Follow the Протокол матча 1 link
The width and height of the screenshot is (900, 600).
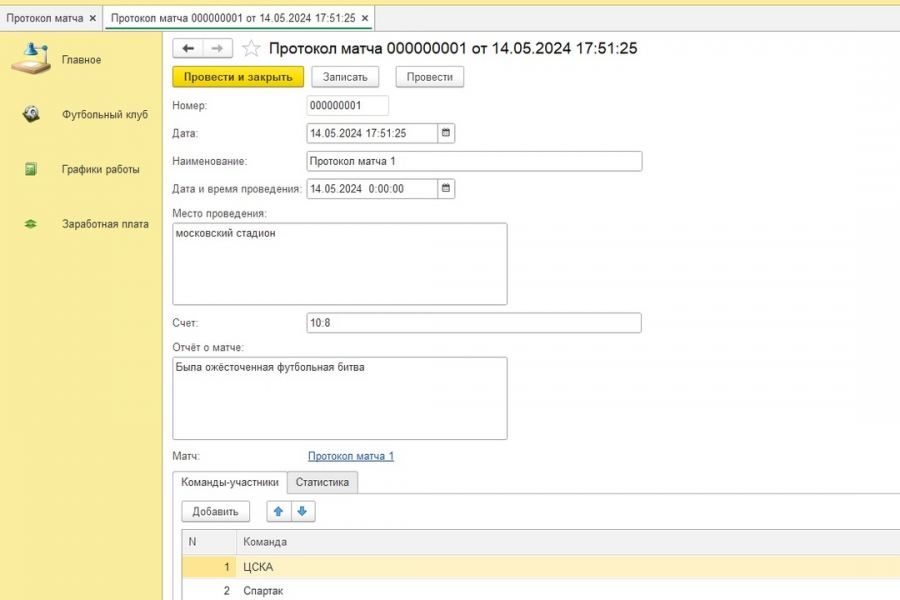[x=351, y=456]
